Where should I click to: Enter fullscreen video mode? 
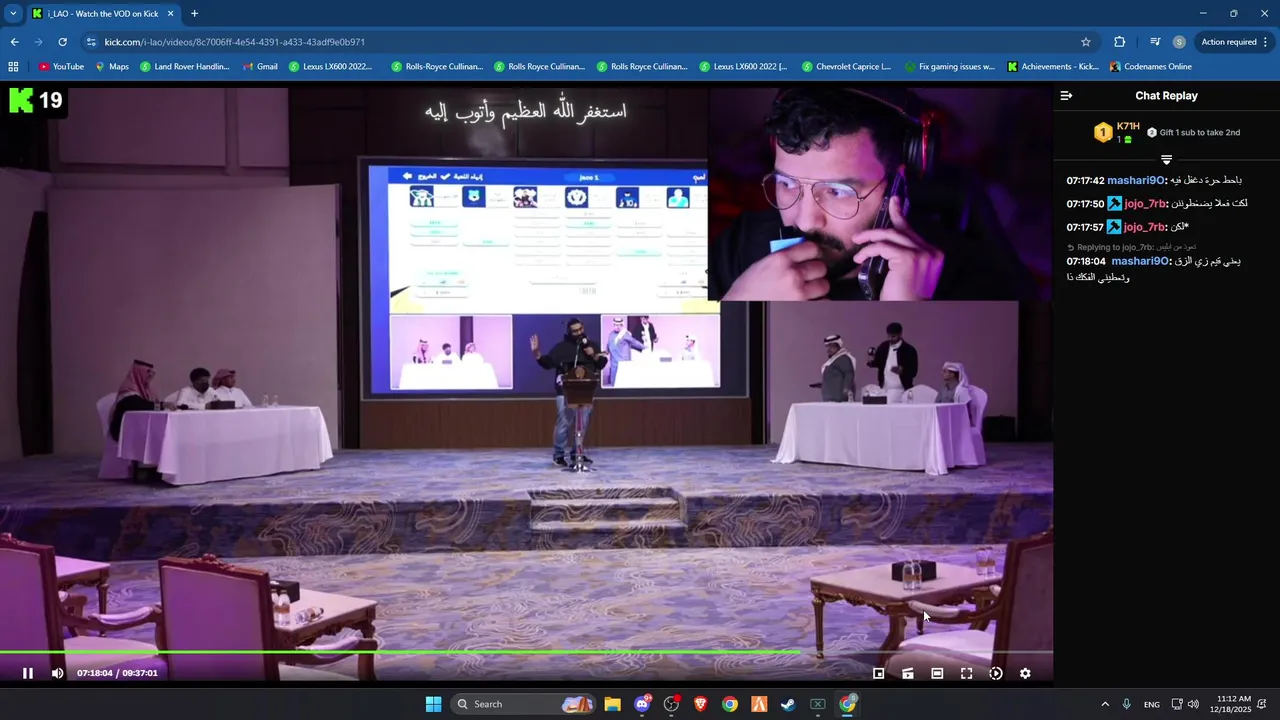coord(966,673)
